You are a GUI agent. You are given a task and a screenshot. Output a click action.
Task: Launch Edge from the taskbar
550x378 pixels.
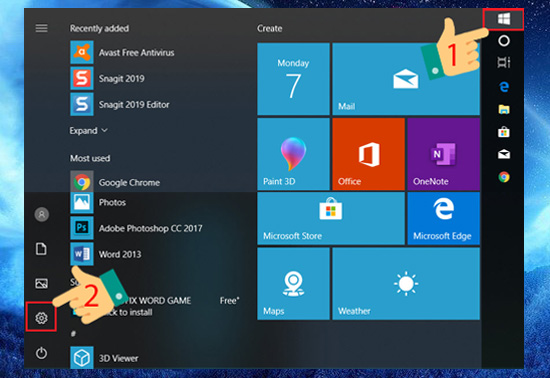pyautogui.click(x=504, y=86)
